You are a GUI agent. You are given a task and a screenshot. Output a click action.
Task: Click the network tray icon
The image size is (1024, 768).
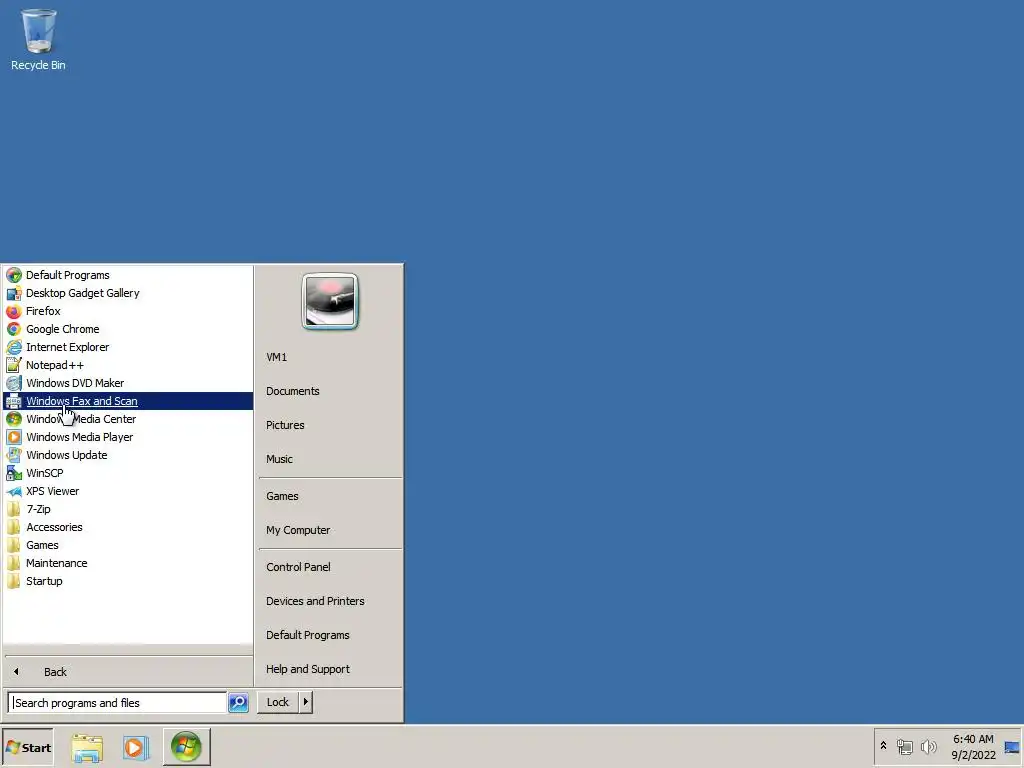[905, 746]
